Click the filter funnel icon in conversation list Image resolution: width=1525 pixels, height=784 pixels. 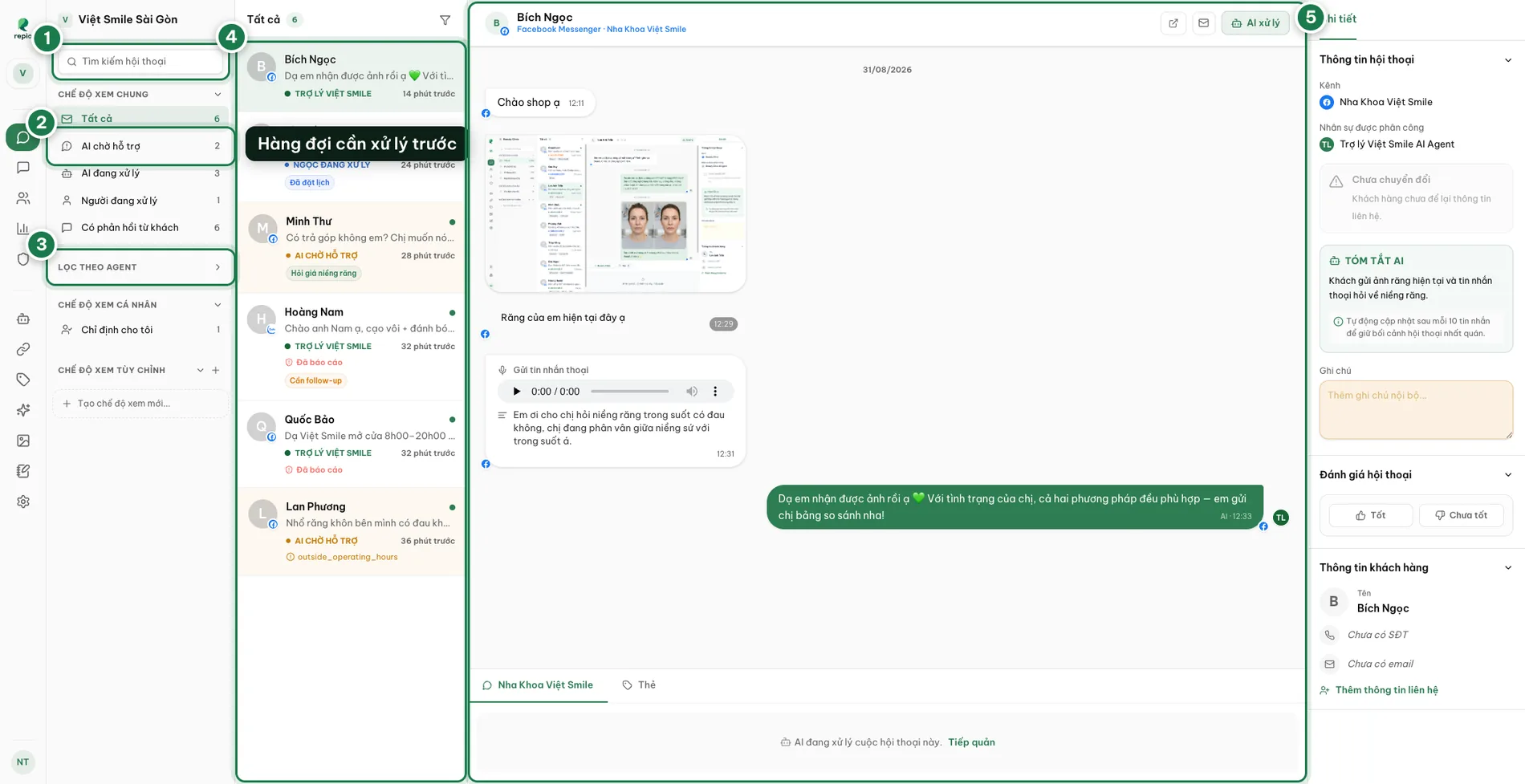pos(445,20)
